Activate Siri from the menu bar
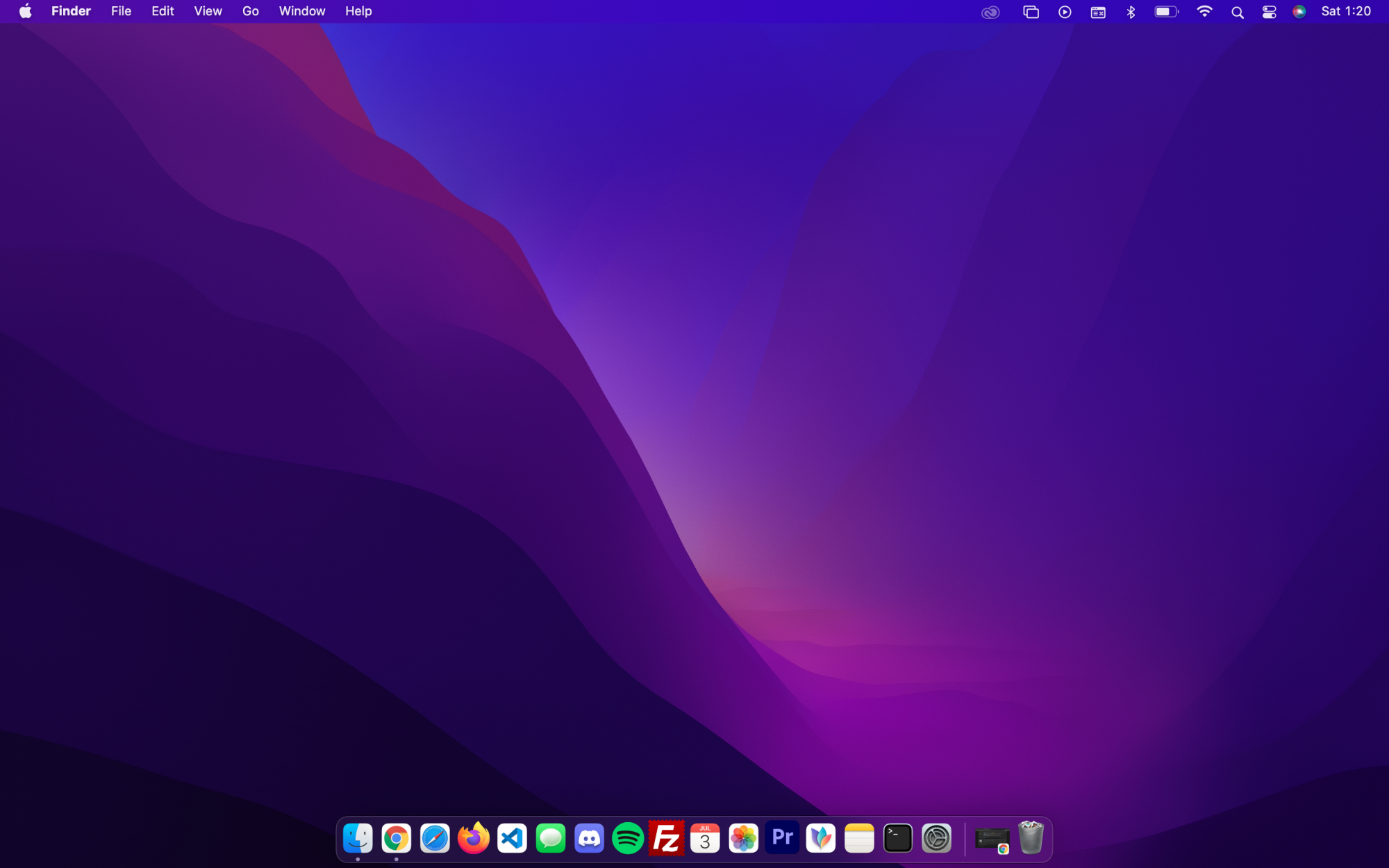1389x868 pixels. (1299, 12)
